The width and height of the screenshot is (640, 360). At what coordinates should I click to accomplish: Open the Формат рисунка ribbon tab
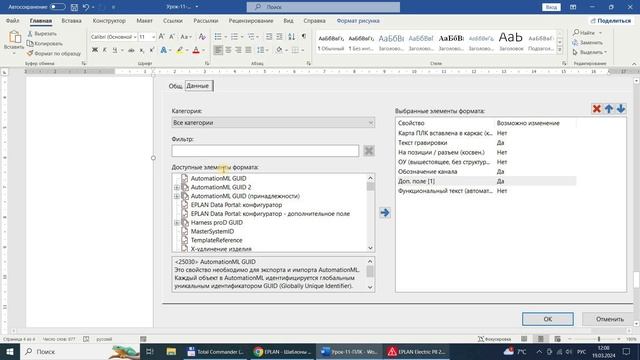click(358, 21)
